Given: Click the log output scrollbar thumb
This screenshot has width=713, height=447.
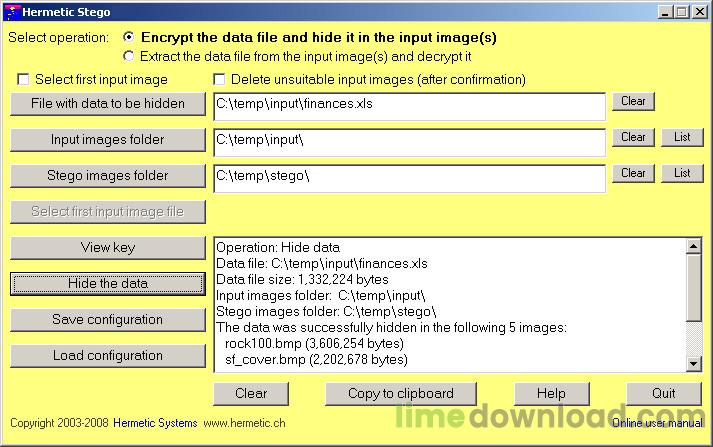Looking at the screenshot, I should 693,288.
